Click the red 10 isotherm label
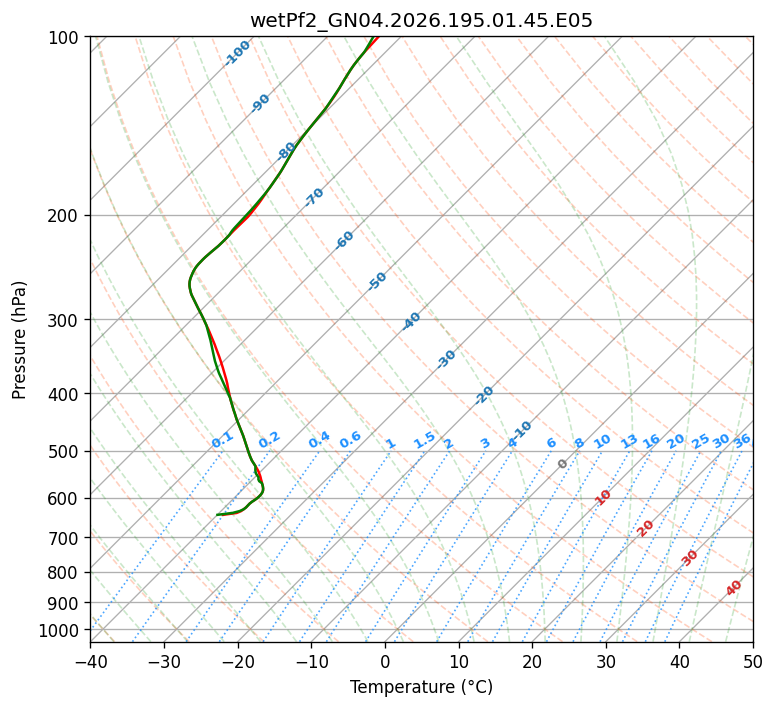The height and width of the screenshot is (708, 775). click(603, 497)
